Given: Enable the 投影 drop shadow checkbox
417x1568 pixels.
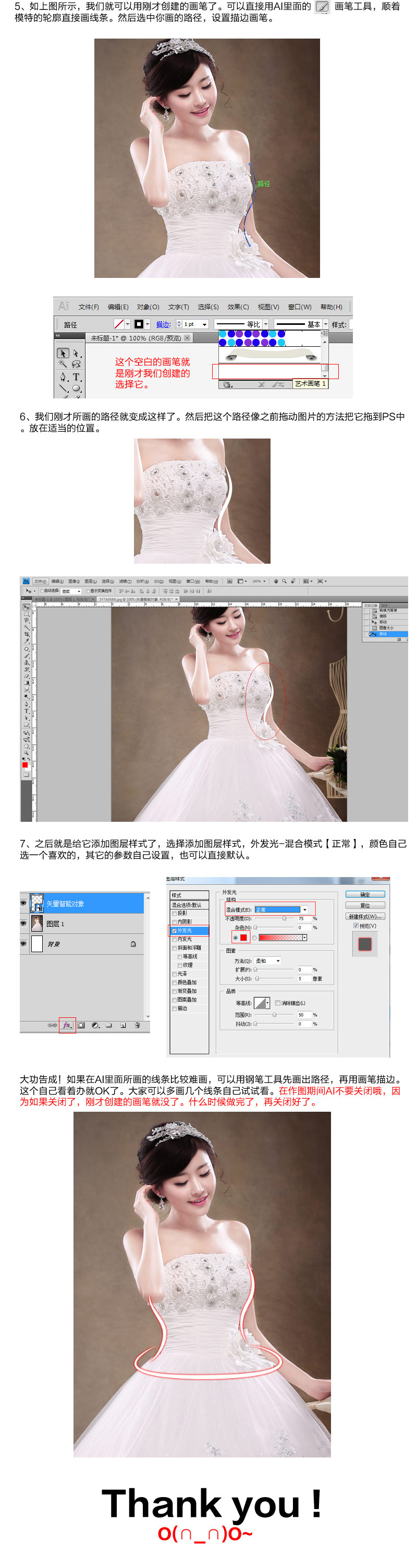Looking at the screenshot, I should [174, 913].
